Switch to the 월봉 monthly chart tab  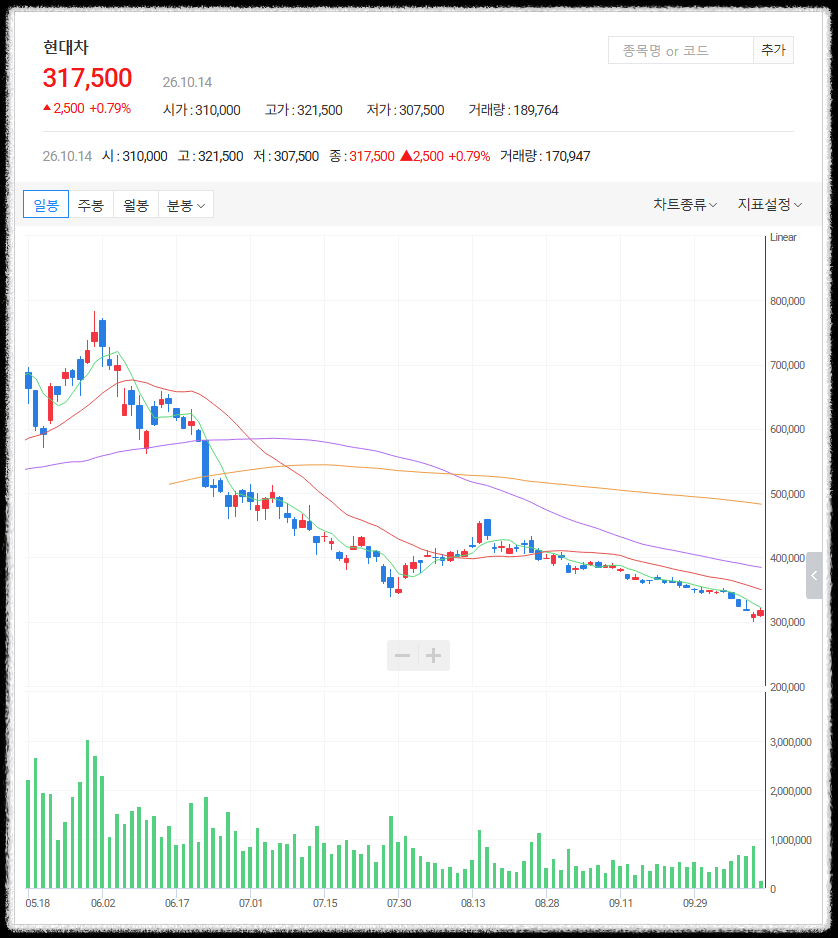(x=136, y=205)
